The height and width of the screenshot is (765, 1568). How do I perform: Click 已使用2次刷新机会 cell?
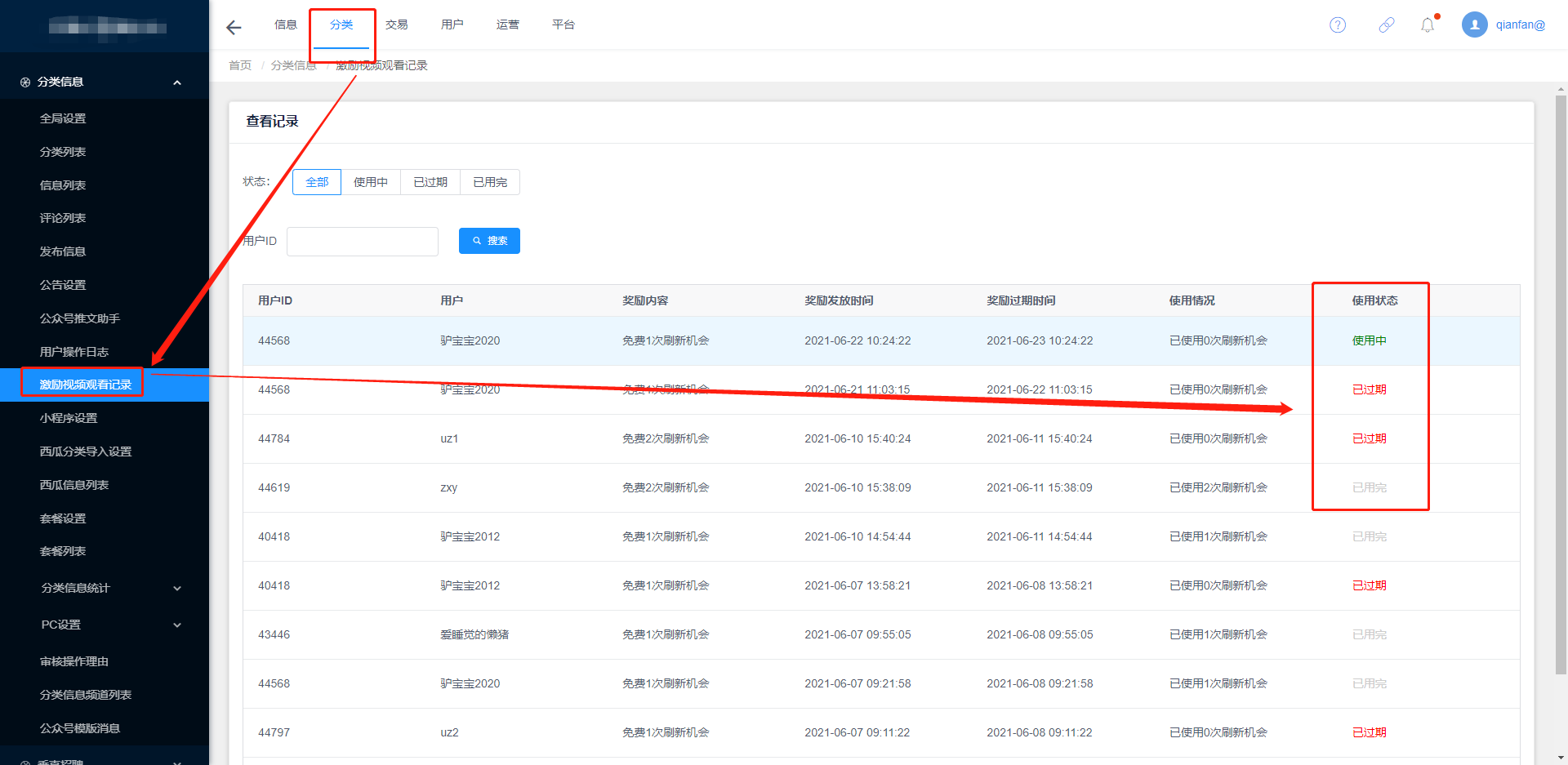click(x=1218, y=487)
